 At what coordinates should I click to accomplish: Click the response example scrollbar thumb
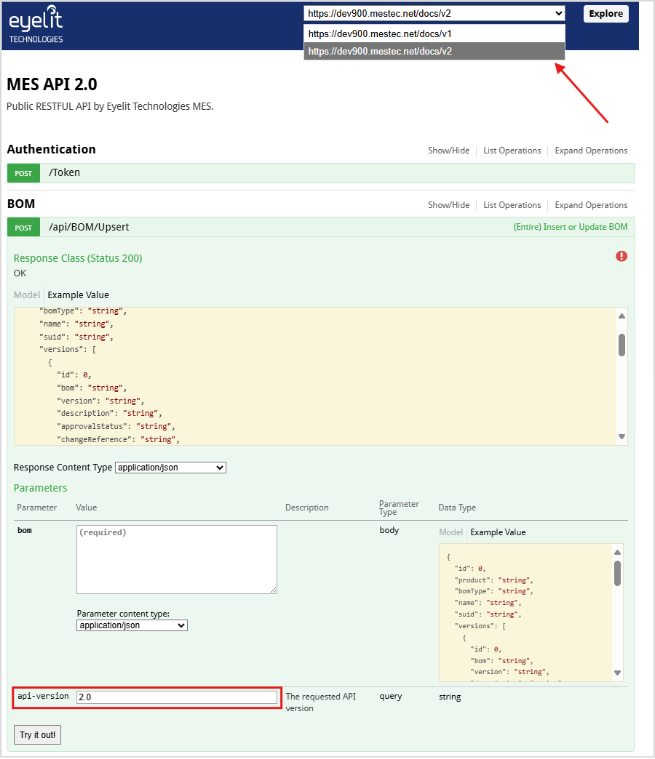(x=622, y=345)
